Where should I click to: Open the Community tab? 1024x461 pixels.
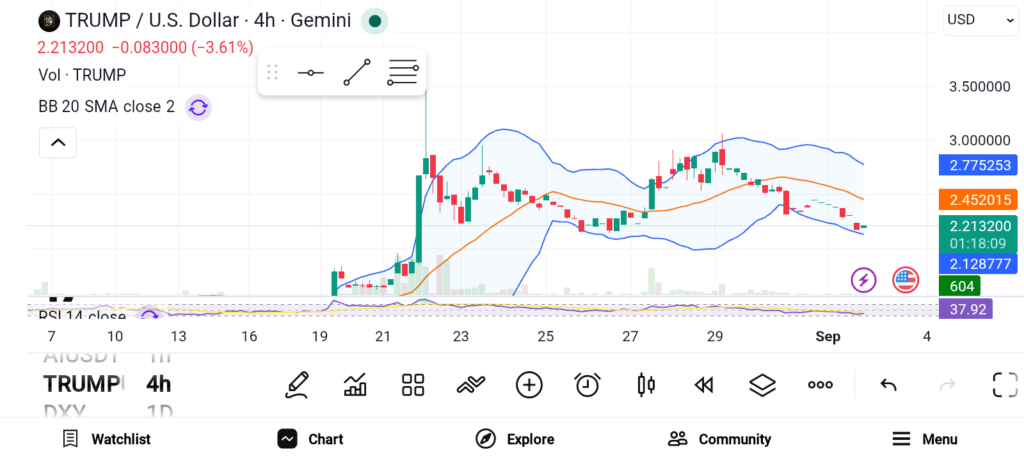point(720,439)
